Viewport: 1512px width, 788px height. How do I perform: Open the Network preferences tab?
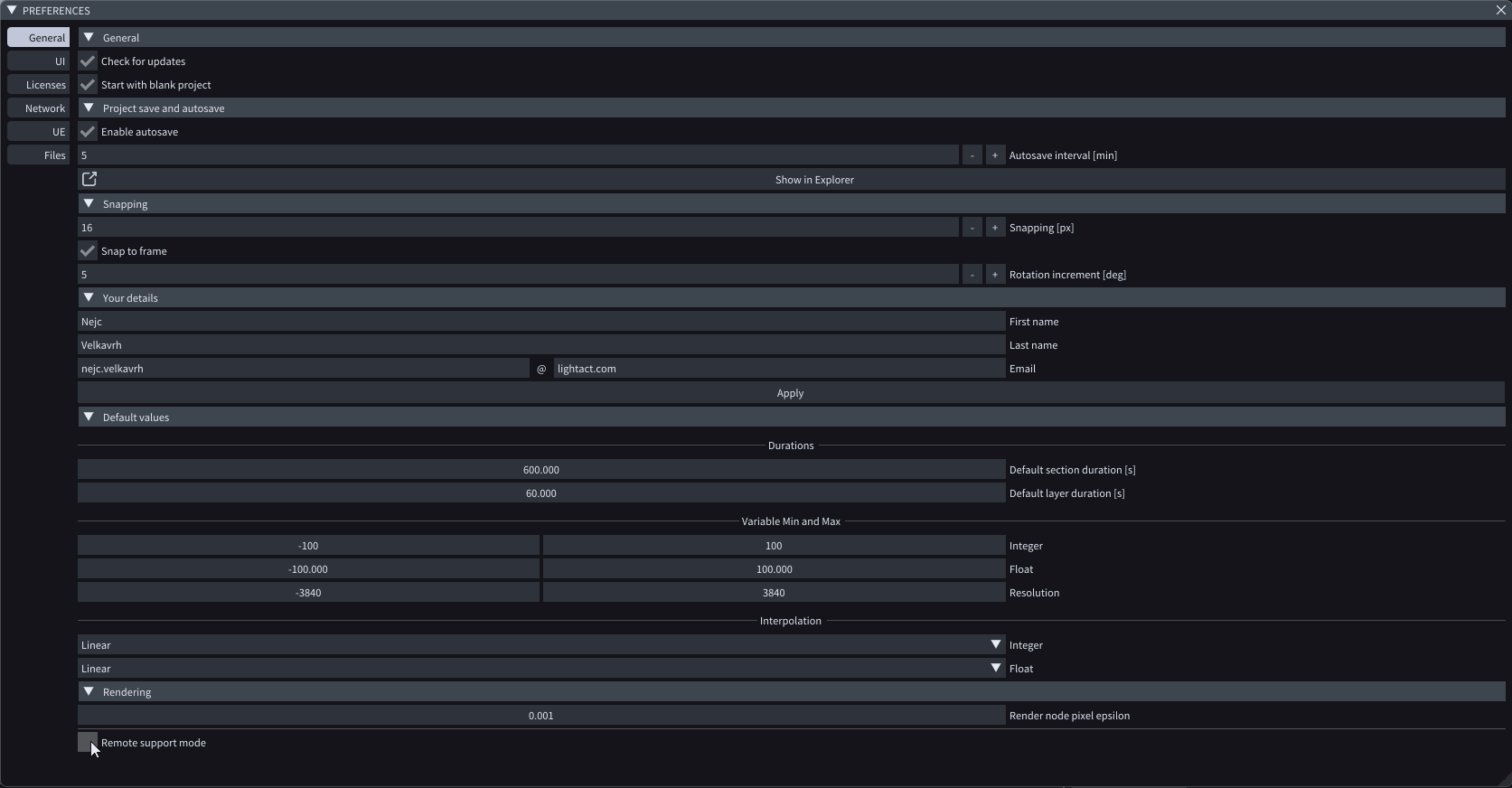coord(39,108)
